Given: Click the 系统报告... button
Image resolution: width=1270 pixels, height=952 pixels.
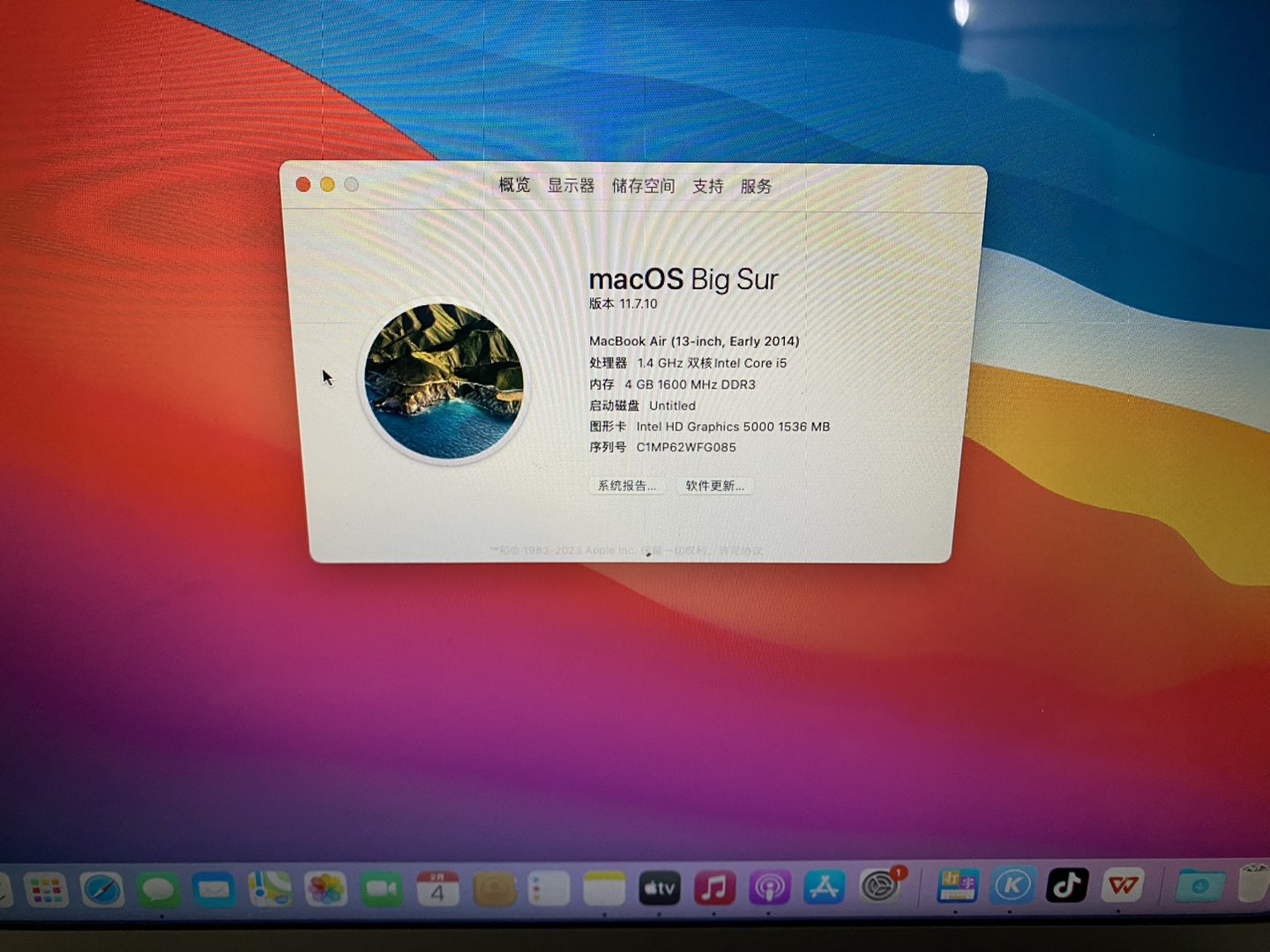Looking at the screenshot, I should (x=626, y=486).
